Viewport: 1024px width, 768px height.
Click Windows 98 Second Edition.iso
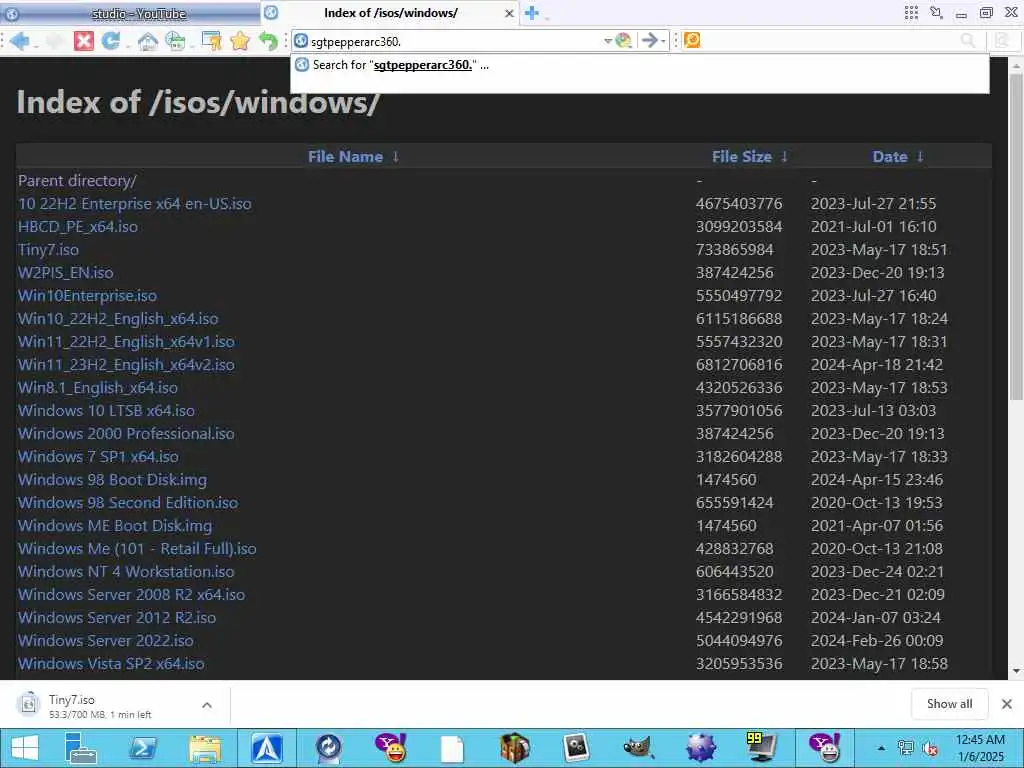click(x=128, y=502)
